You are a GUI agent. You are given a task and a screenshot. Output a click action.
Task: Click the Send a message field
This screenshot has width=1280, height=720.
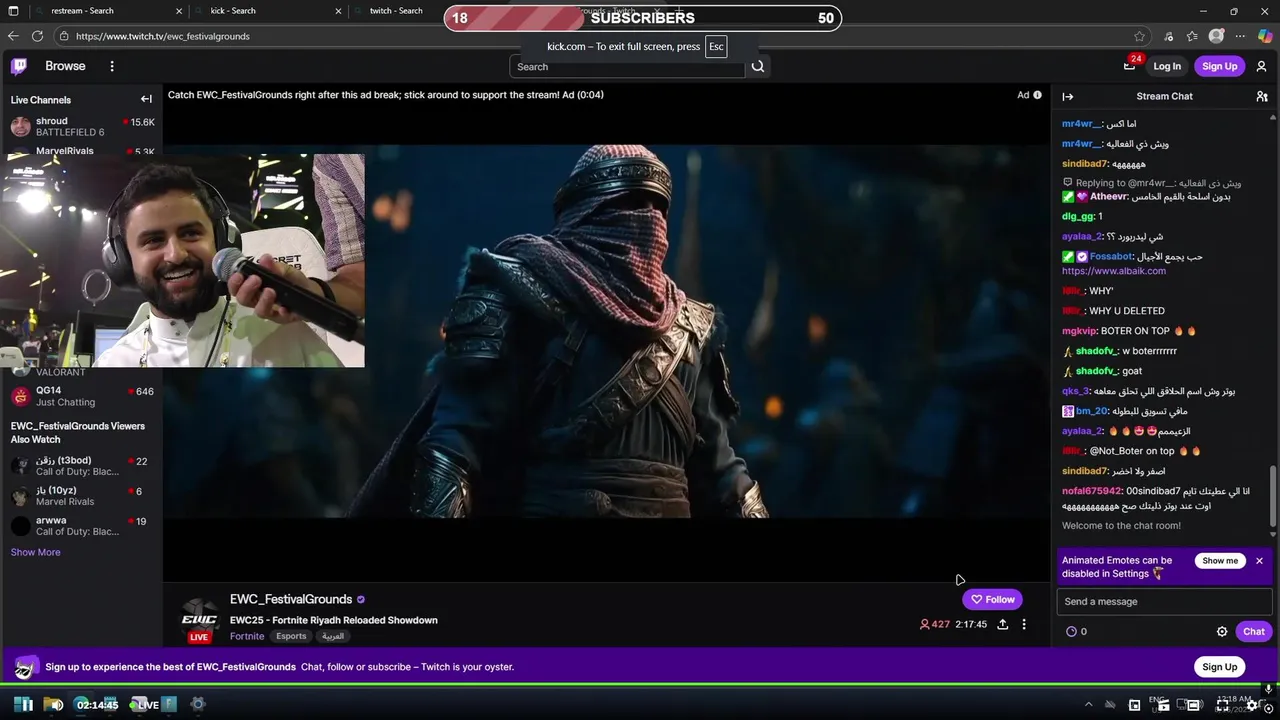click(x=1164, y=601)
